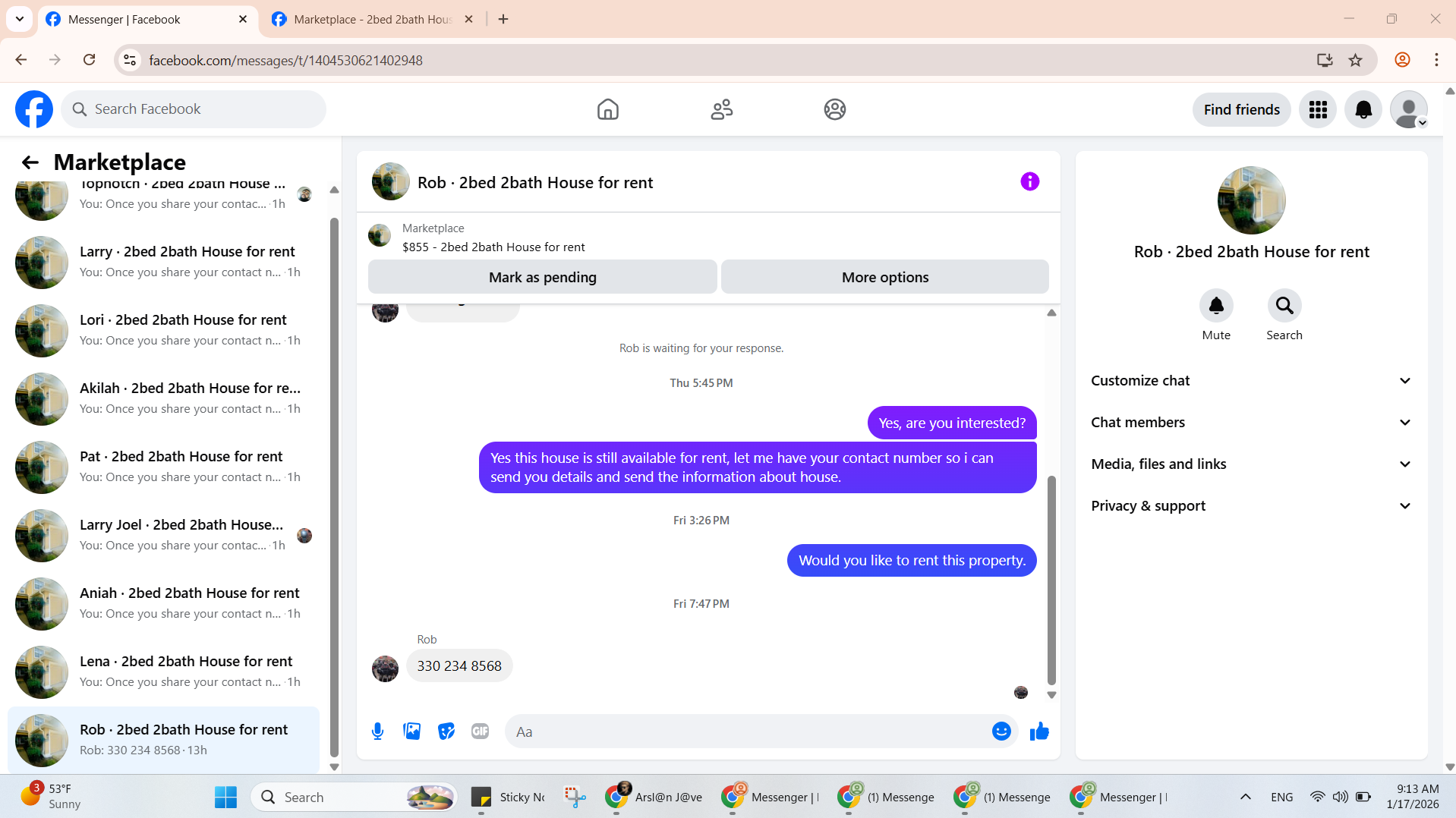Open the install app icon in address bar
This screenshot has width=1456, height=818.
1325,60
